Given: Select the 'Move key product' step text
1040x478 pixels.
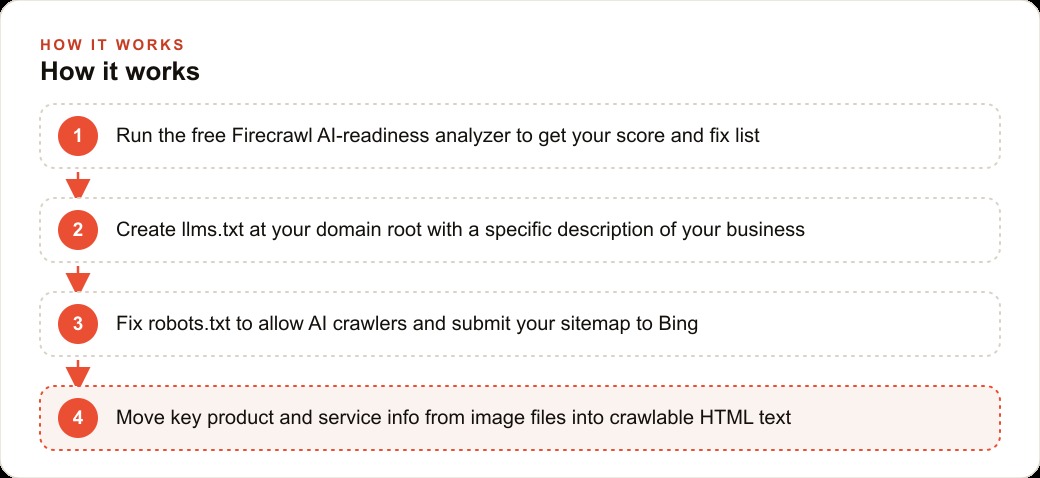Looking at the screenshot, I should tap(454, 418).
